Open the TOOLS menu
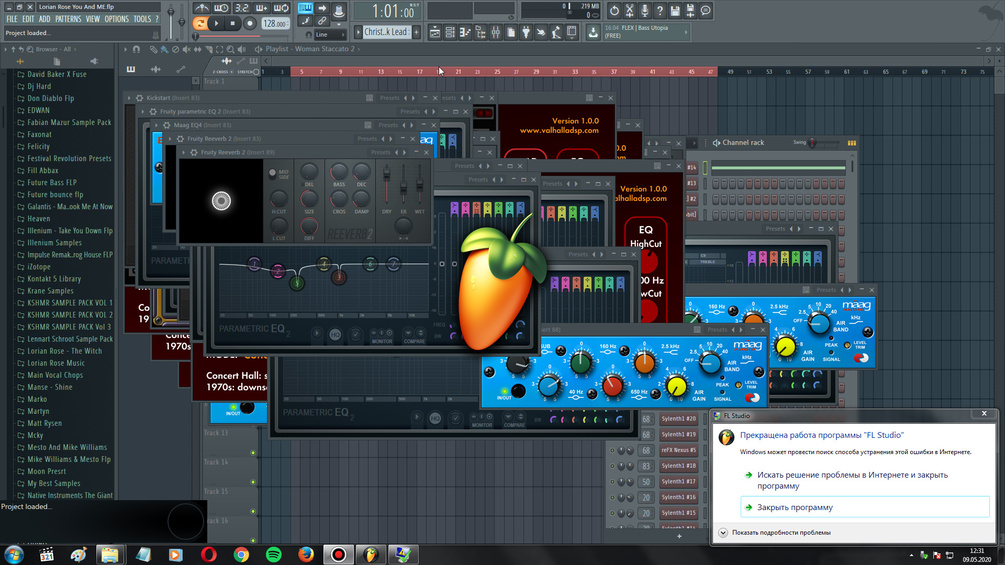This screenshot has height=565, width=1005. pos(142,19)
